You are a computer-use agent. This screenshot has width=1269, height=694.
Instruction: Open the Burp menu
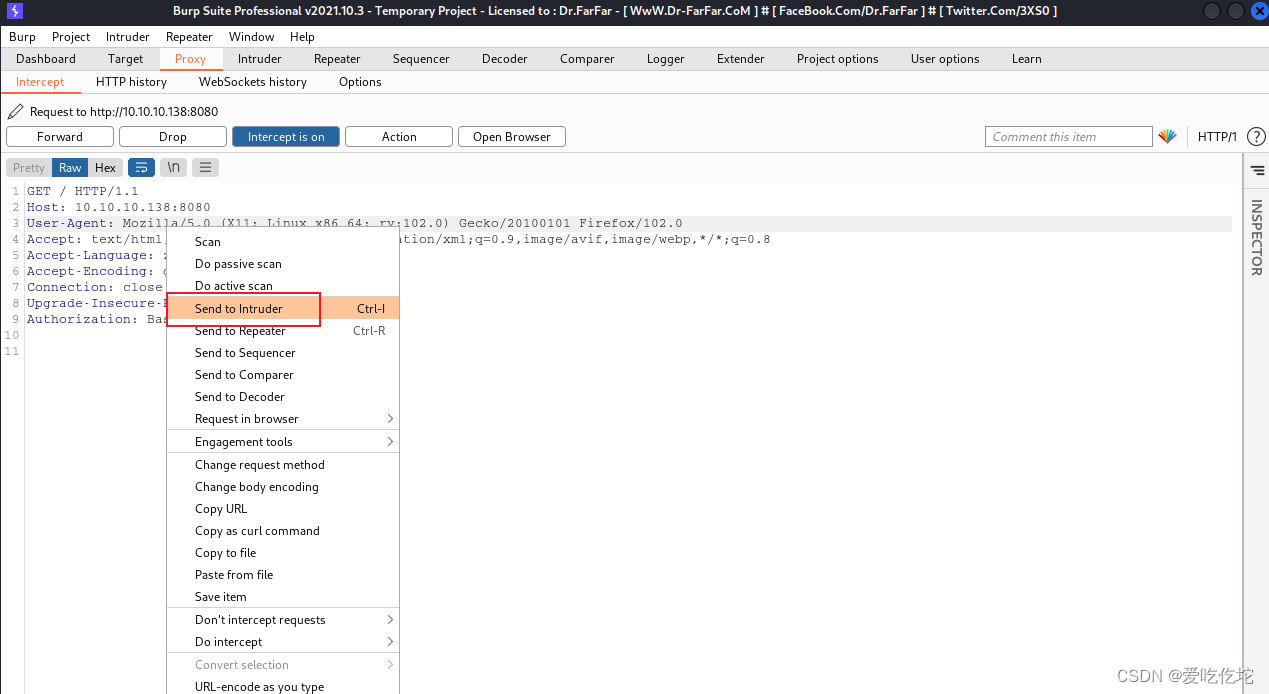pos(22,37)
